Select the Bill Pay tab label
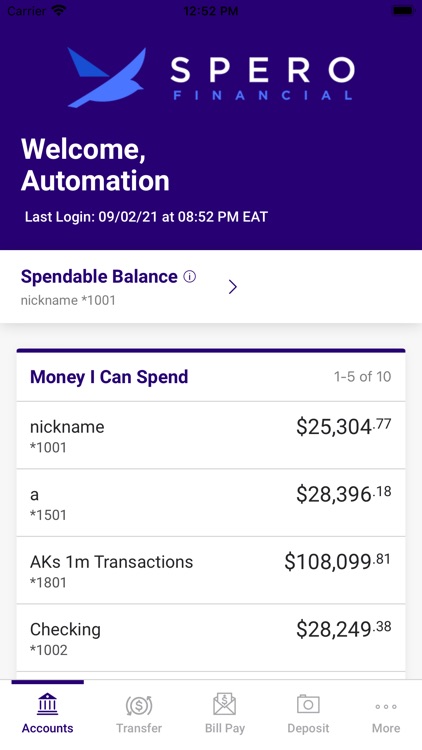The height and width of the screenshot is (750, 422). [225, 728]
